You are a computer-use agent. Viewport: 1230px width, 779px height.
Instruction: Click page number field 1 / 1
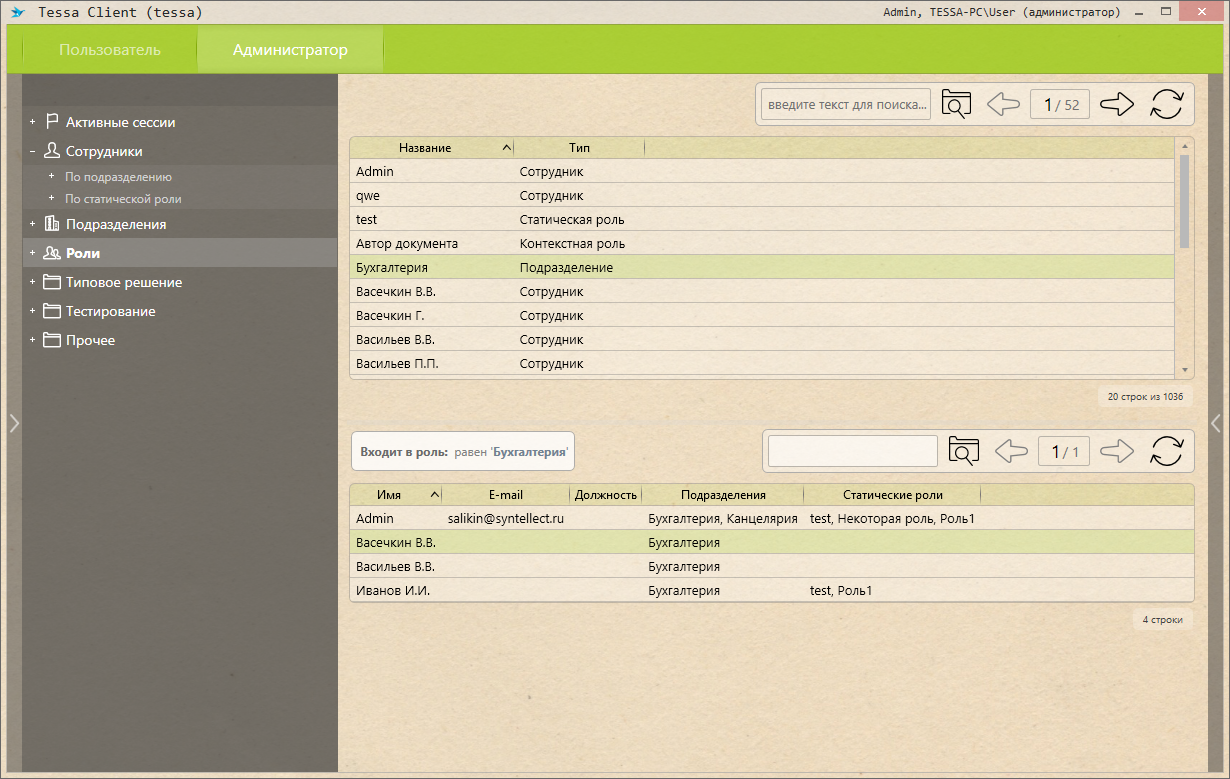click(1064, 451)
